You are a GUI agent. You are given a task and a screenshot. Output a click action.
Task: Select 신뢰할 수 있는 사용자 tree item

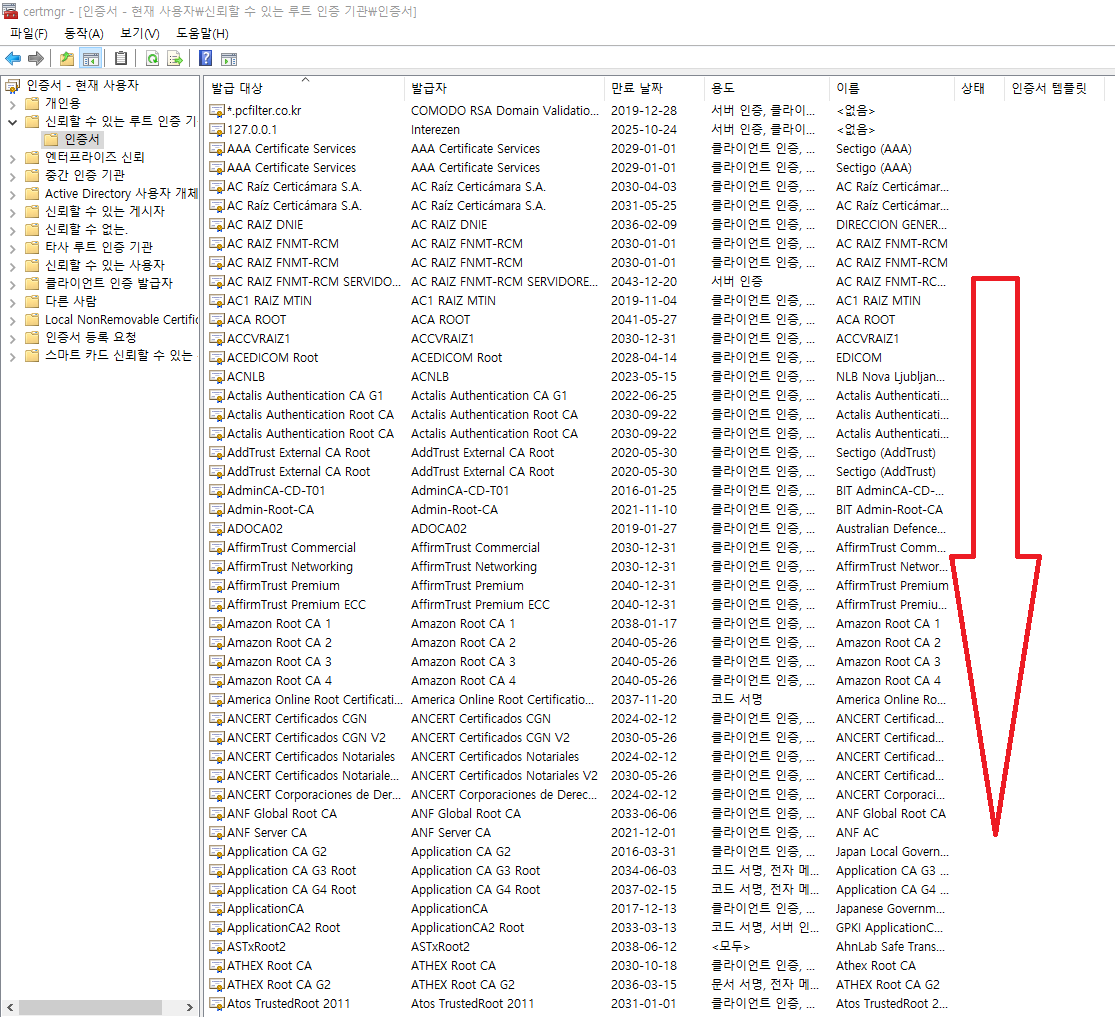pyautogui.click(x=105, y=265)
